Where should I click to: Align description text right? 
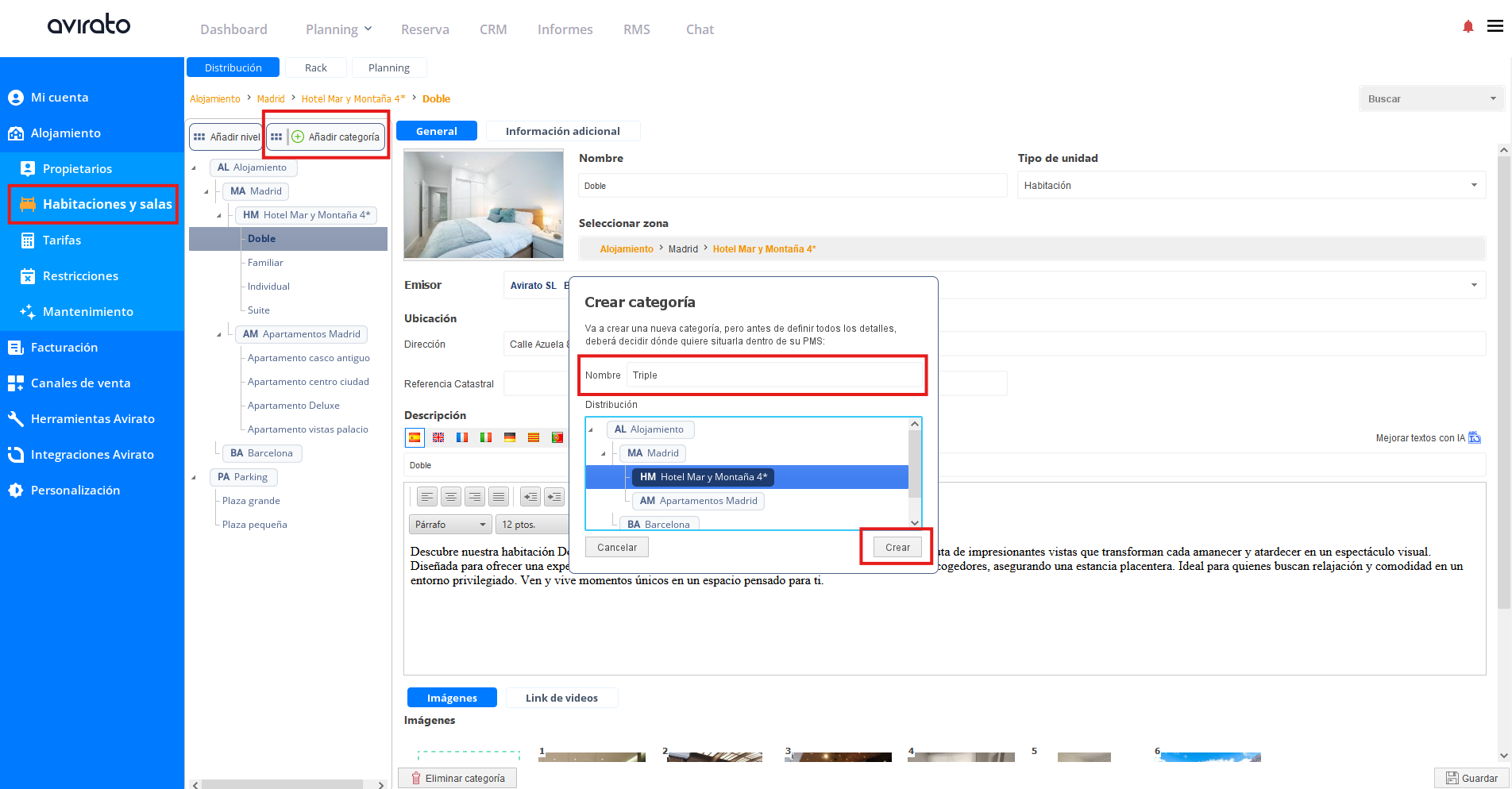pyautogui.click(x=475, y=497)
